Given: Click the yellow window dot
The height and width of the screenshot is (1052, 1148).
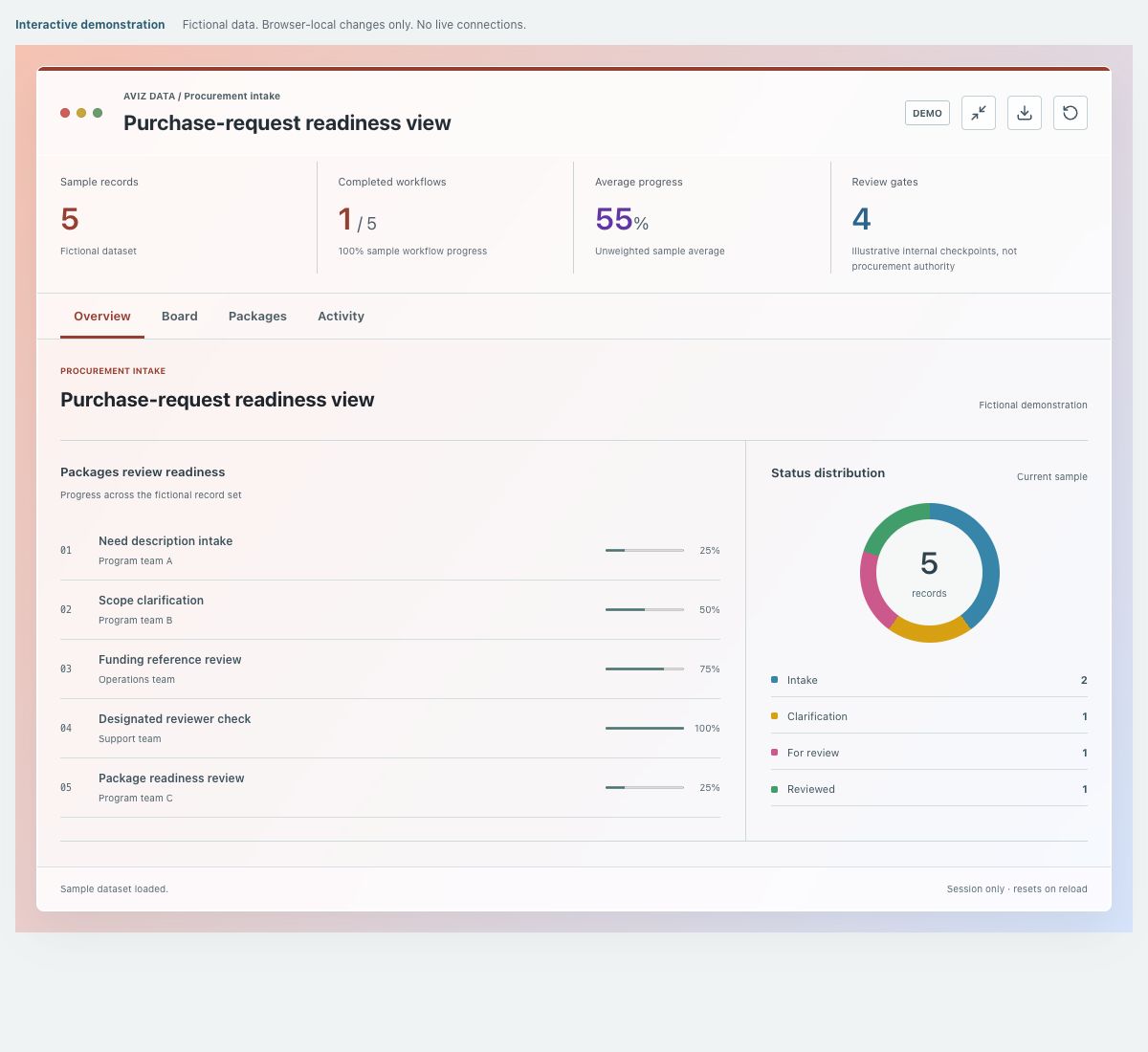Looking at the screenshot, I should tap(81, 113).
